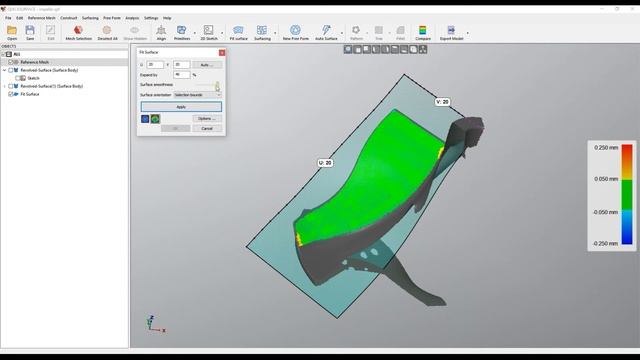Image resolution: width=640 pixels, height=360 pixels.
Task: Switch to isometric cube view in viewport toolbar
Action: 413,49
